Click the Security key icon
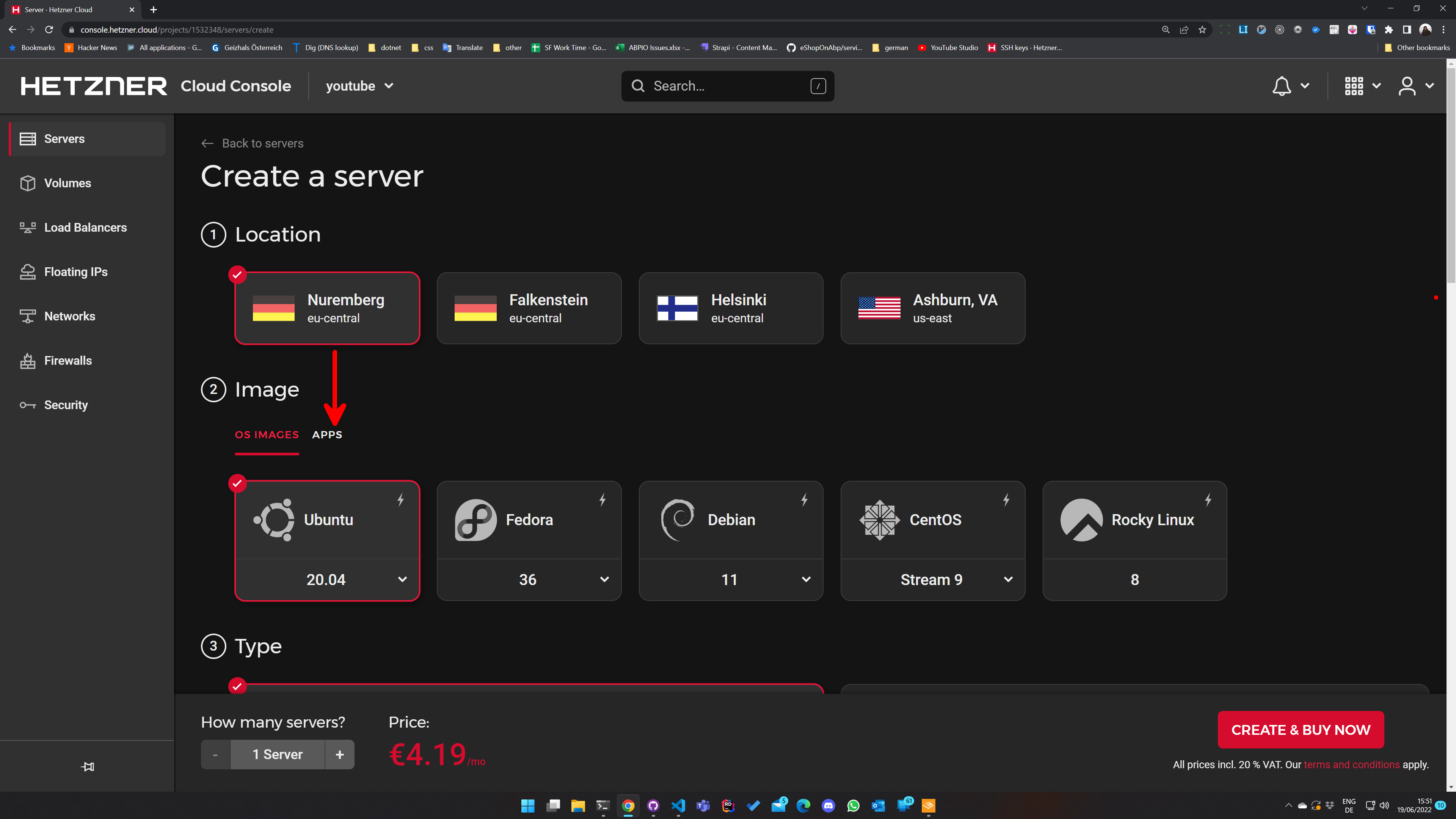Image resolution: width=1456 pixels, height=819 pixels. [x=28, y=405]
